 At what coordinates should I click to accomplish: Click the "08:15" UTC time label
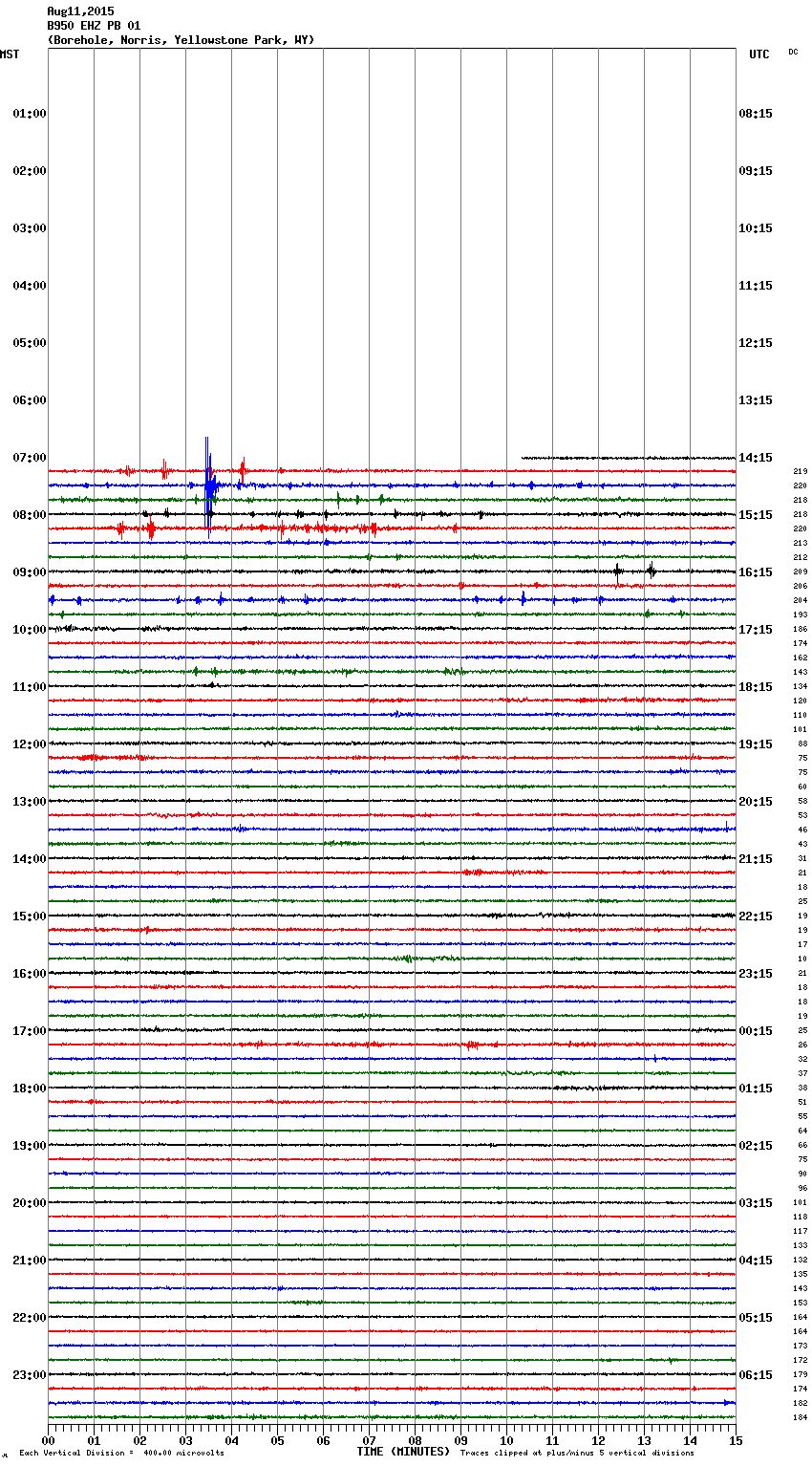756,114
